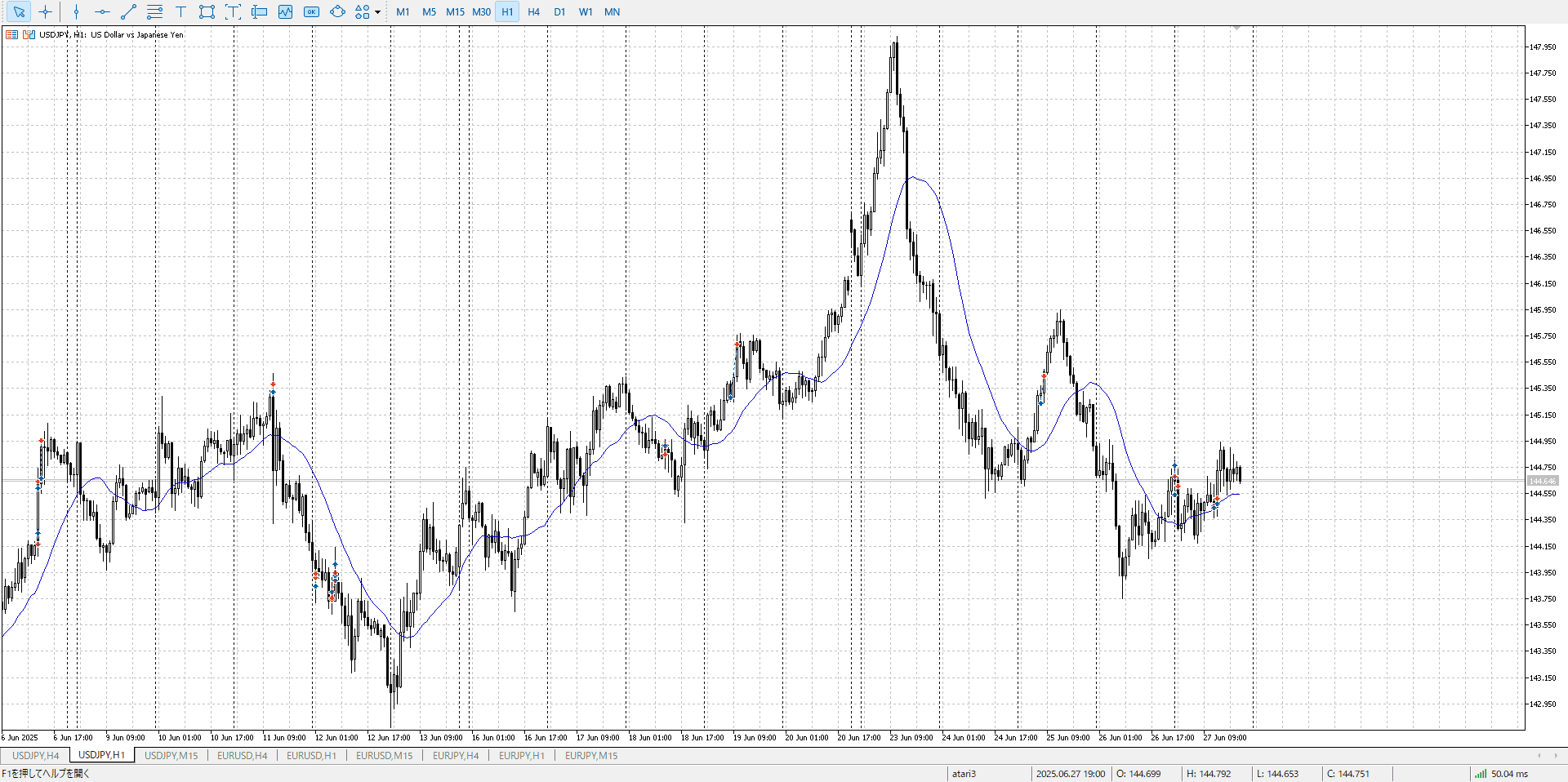Screen dimensions: 1568x782
Task: Select the text label tool
Action: [x=180, y=12]
